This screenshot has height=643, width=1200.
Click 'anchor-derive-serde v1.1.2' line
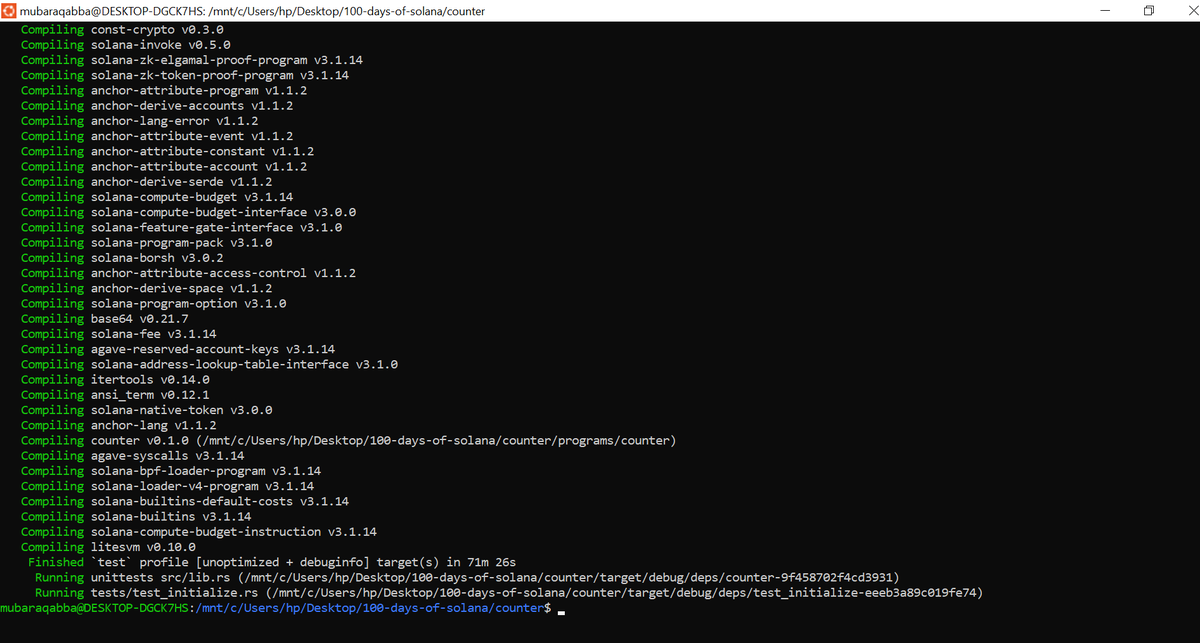[147, 182]
